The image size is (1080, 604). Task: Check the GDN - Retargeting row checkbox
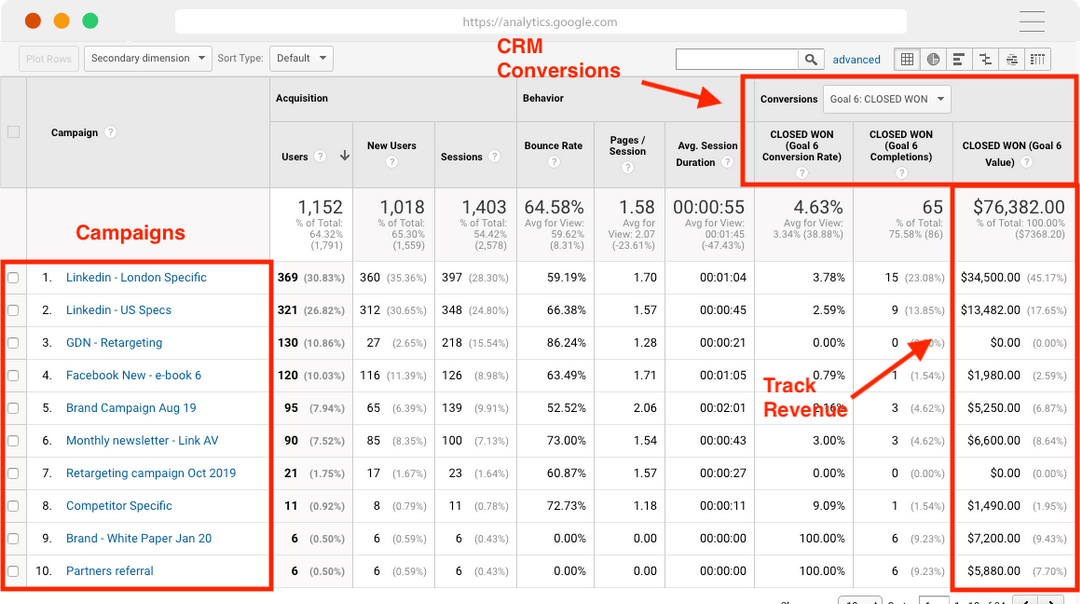[13, 343]
